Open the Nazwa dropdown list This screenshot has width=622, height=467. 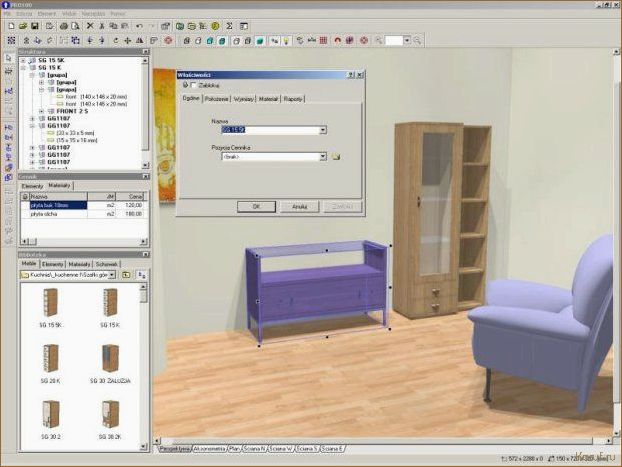[323, 130]
